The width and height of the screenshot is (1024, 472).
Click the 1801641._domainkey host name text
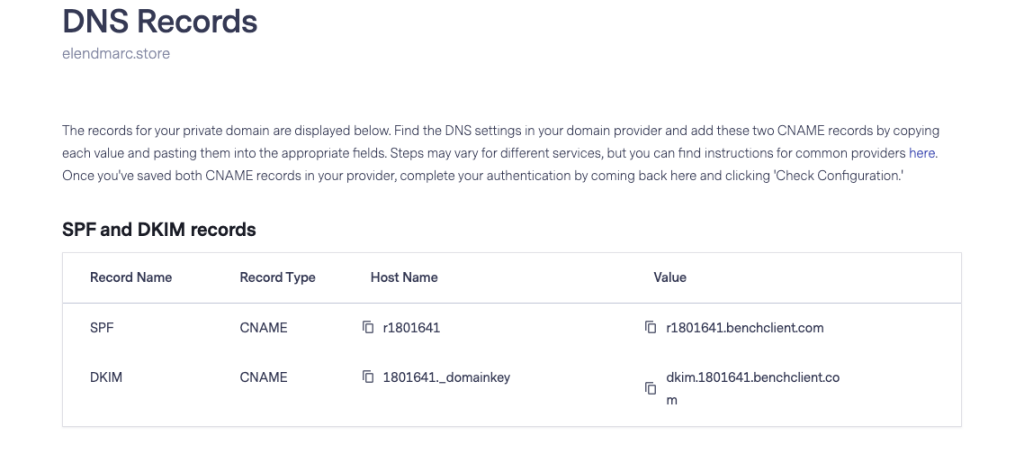[x=439, y=377]
